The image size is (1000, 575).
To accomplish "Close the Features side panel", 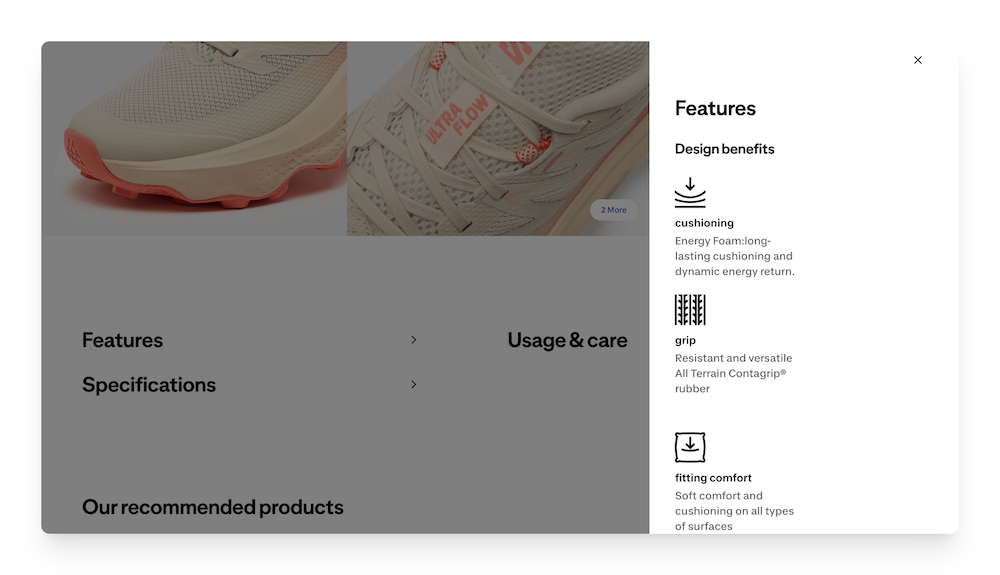I will [x=917, y=60].
